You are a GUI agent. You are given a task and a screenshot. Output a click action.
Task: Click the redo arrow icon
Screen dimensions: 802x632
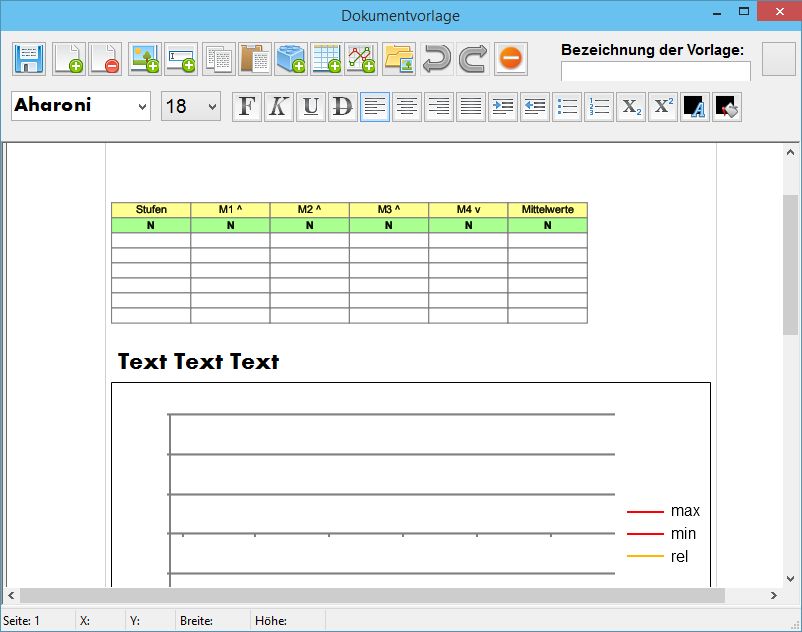coord(473,59)
